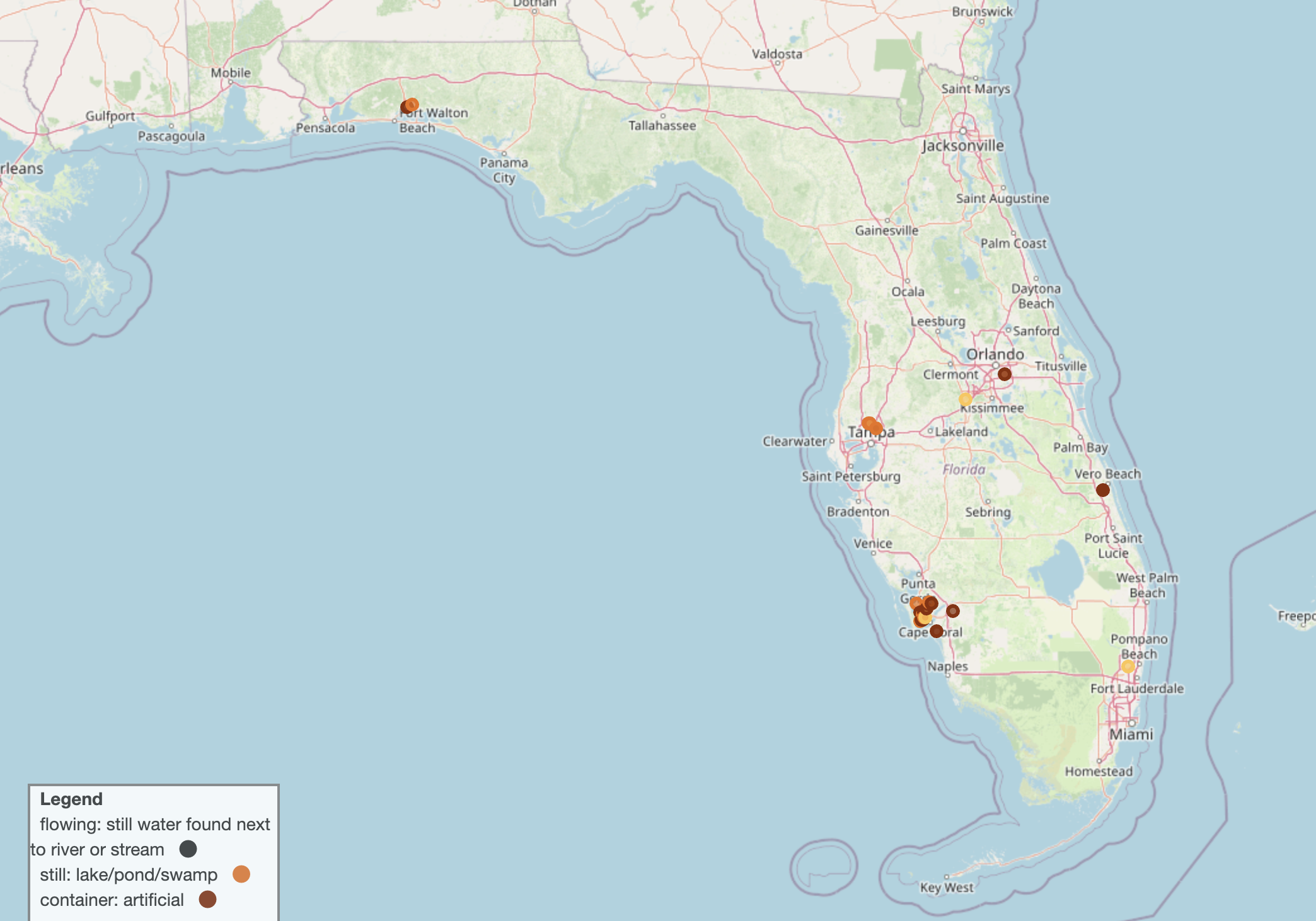Click the yellow marker near Kissimmee
Viewport: 1316px width, 921px height.
(965, 399)
